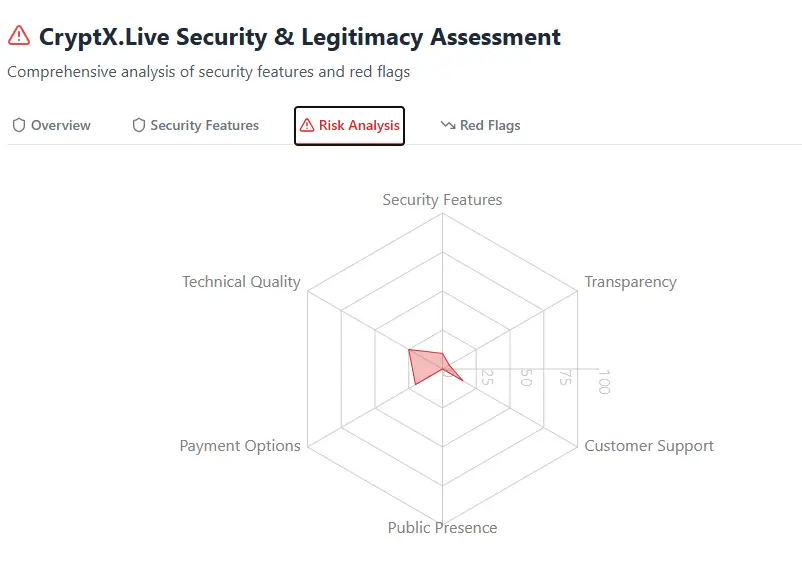Viewport: 802px width, 568px height.
Task: Click the shield icon on the Overview tab
Action: pos(18,126)
